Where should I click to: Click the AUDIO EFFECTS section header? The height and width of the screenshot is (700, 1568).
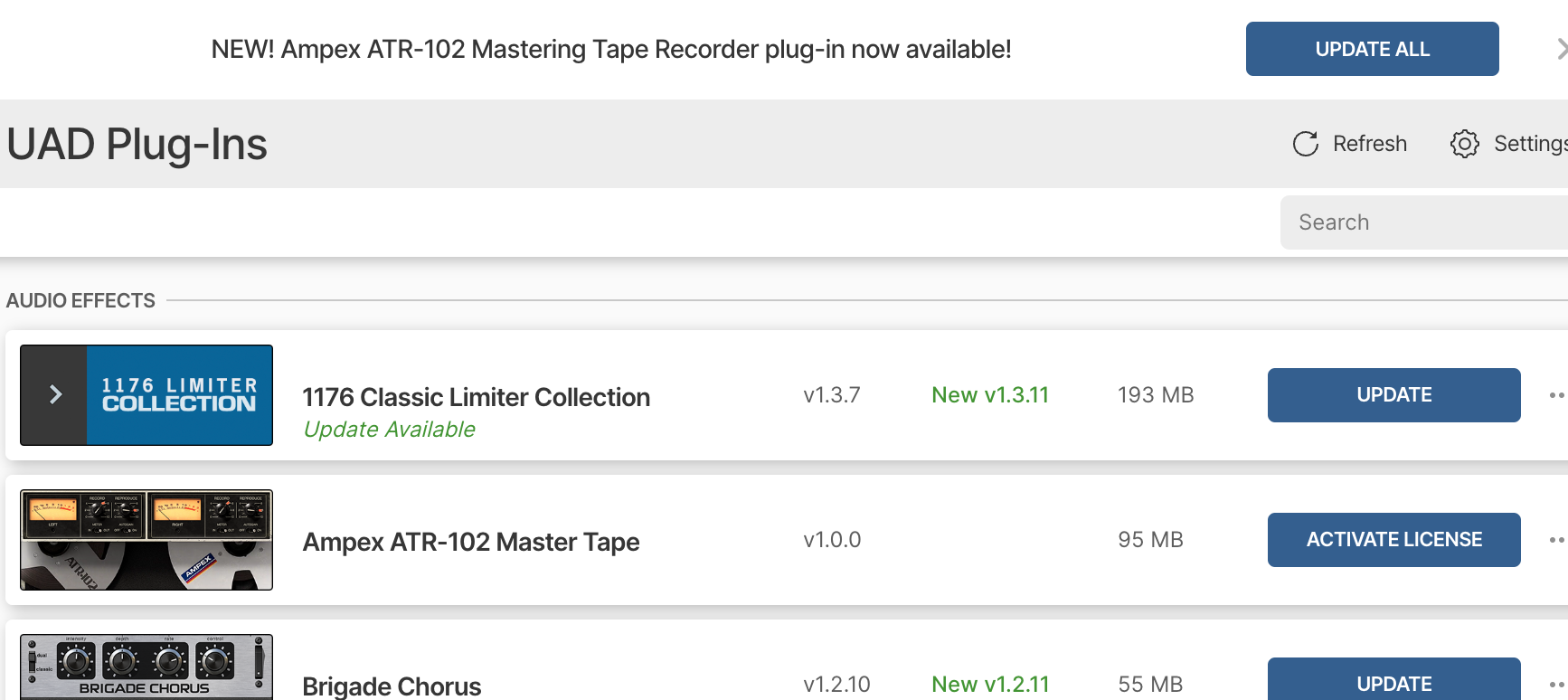[80, 300]
